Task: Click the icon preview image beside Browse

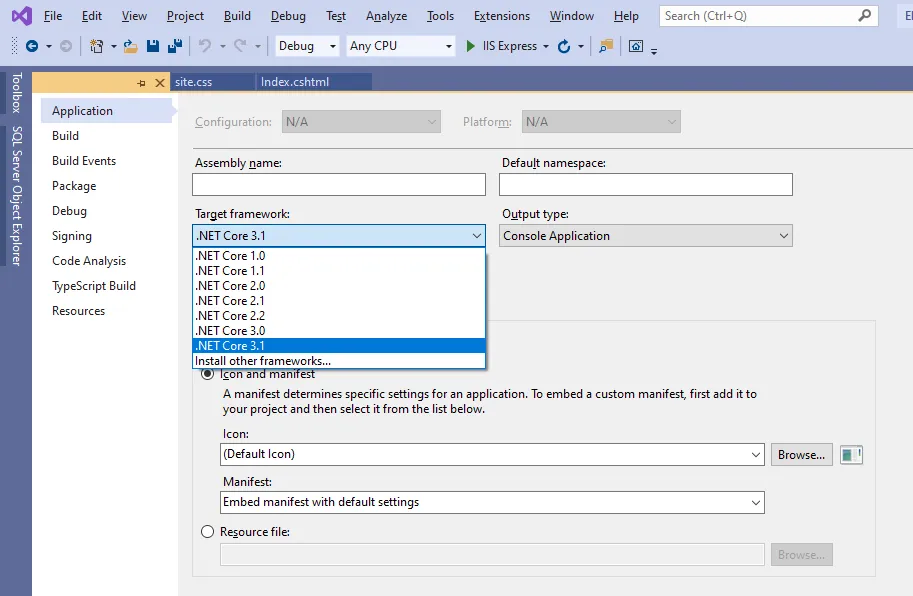Action: pos(851,455)
